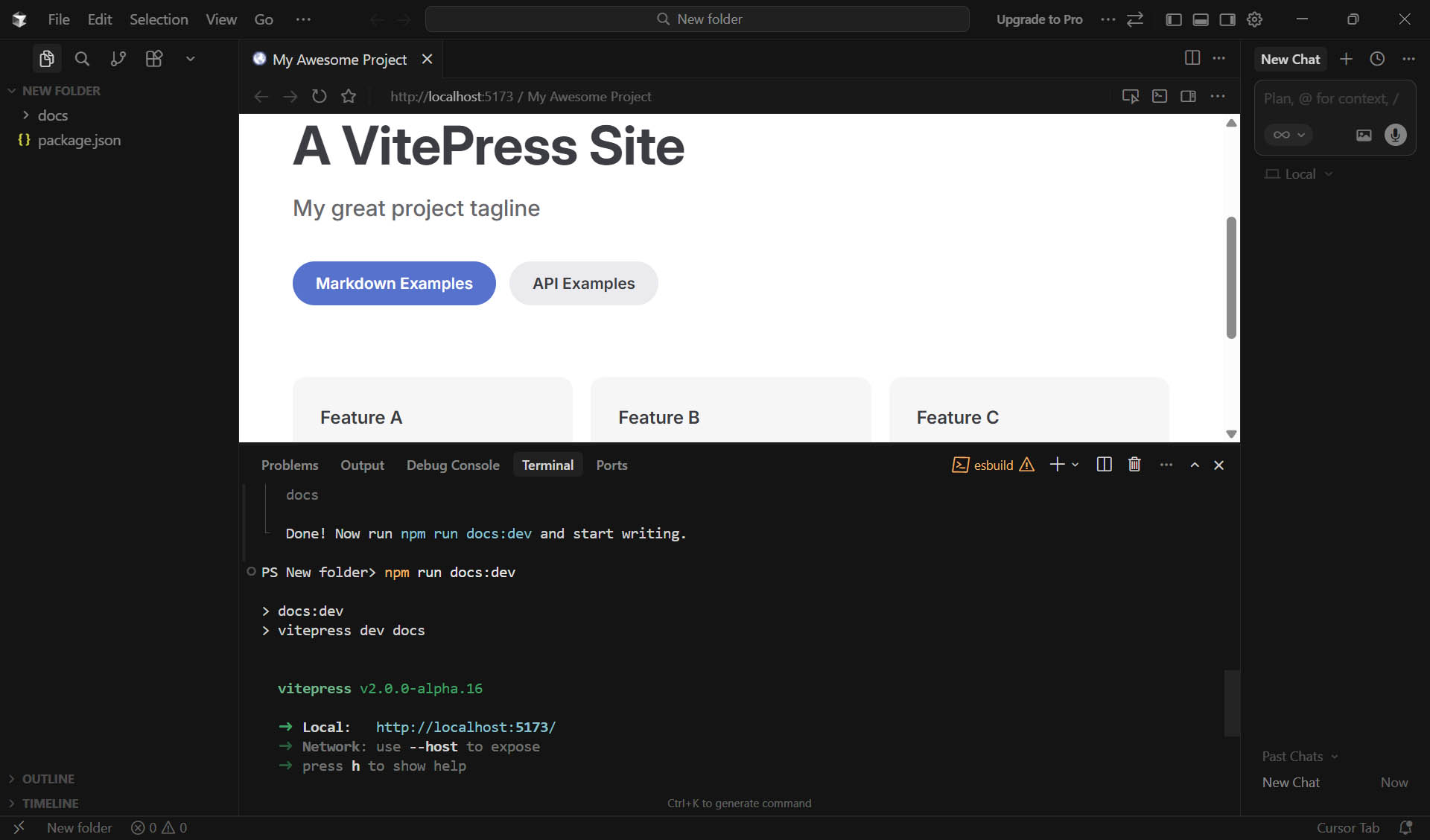Split the terminal panel
Viewport: 1430px width, 840px height.
click(1104, 465)
